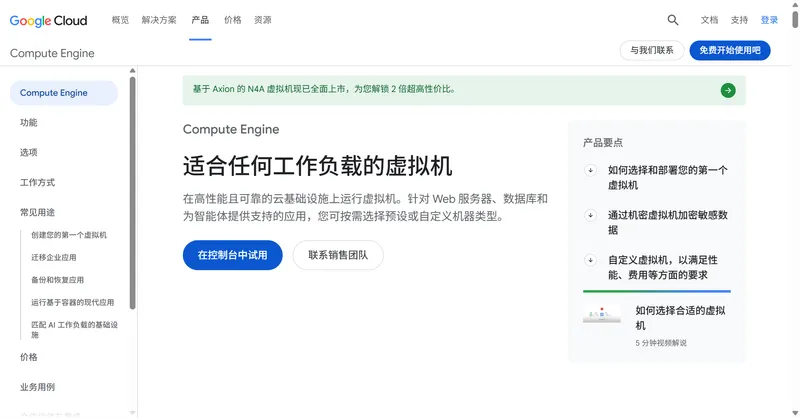Jump to 功能 sidebar section

pos(29,122)
